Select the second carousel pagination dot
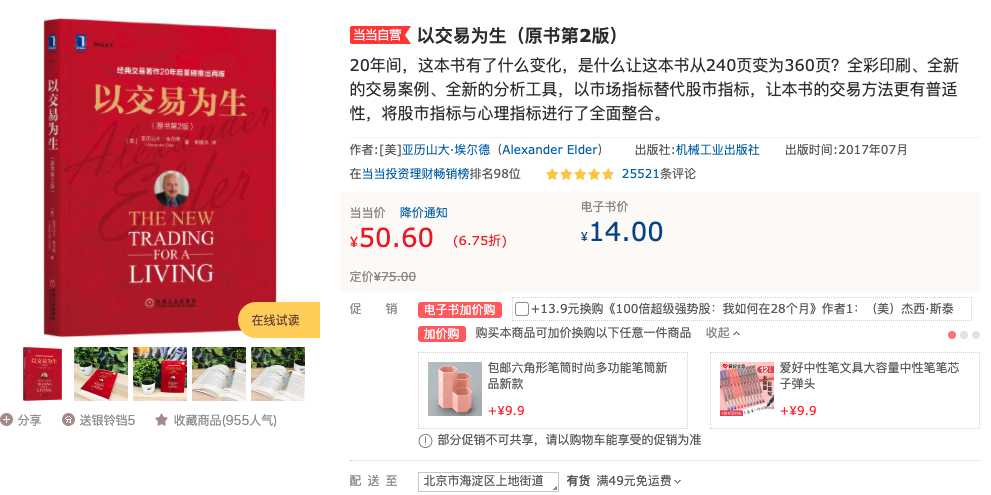 tap(964, 335)
